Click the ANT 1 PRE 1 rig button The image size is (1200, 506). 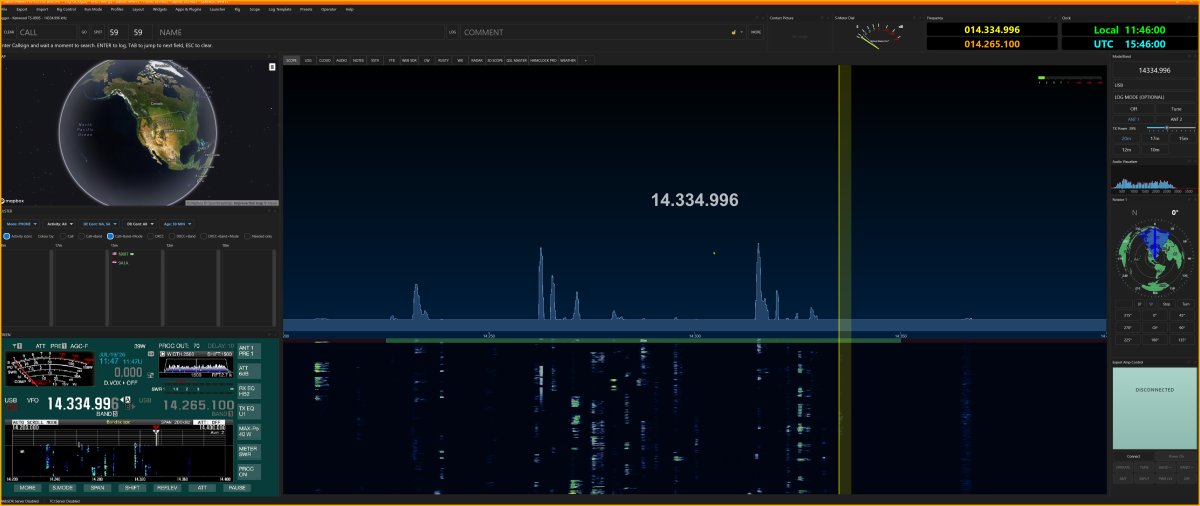tap(247, 351)
